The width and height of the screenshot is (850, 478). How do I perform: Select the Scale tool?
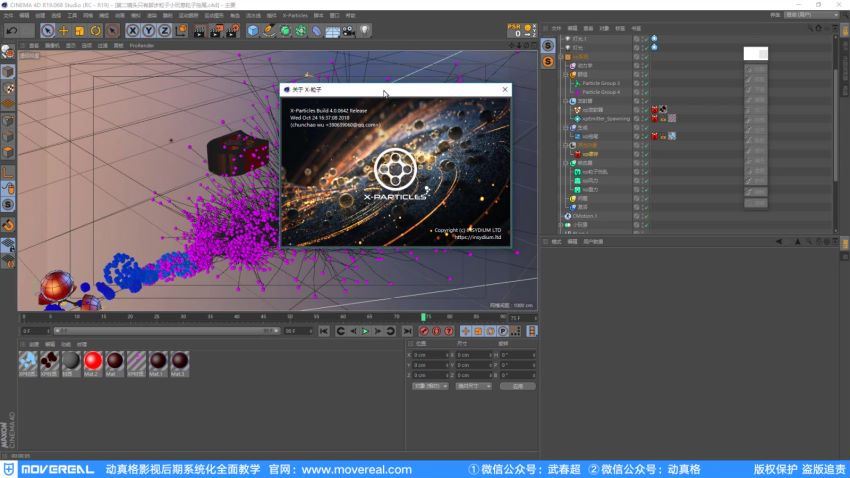pos(80,31)
